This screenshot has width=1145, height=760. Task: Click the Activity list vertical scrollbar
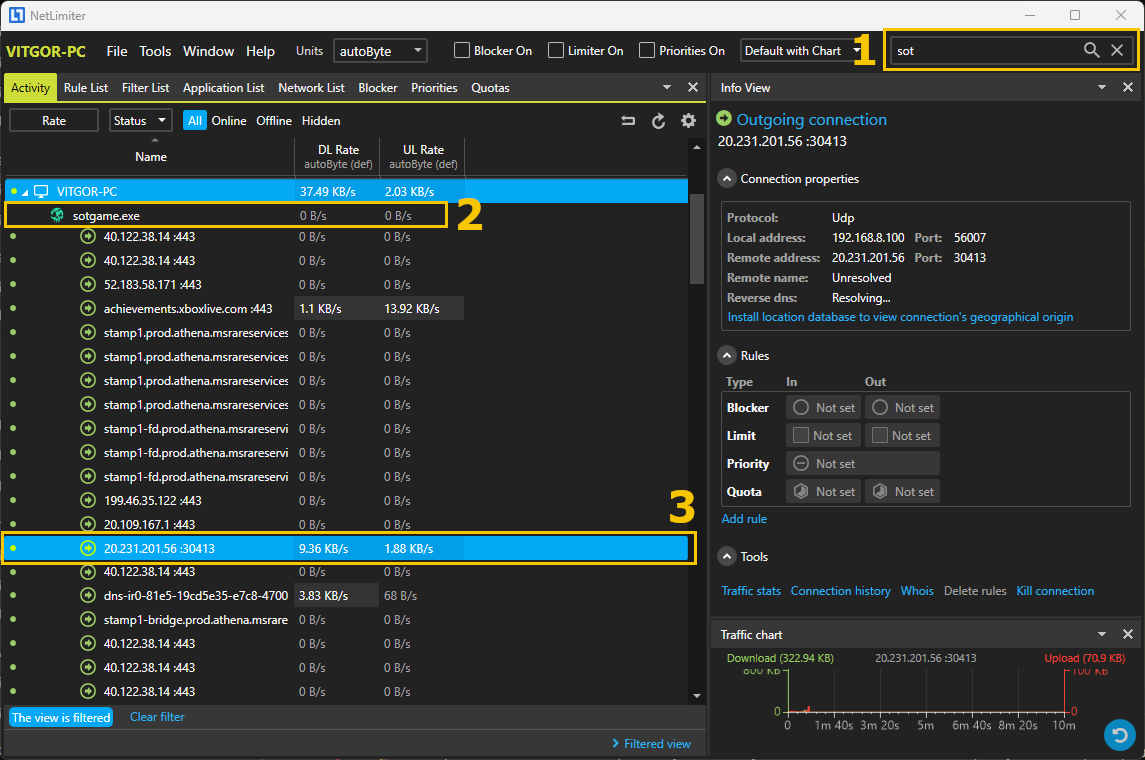[x=696, y=240]
